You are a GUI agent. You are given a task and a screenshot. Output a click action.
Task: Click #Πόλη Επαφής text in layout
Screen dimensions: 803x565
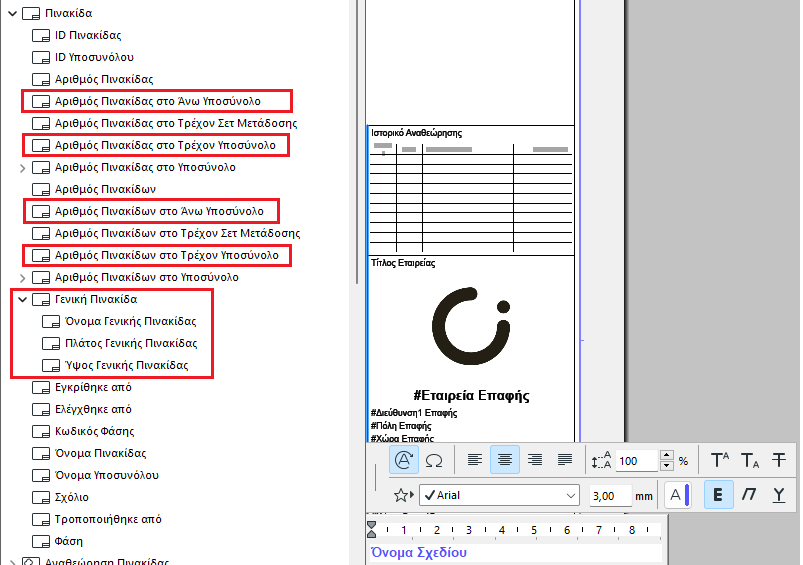tap(401, 426)
